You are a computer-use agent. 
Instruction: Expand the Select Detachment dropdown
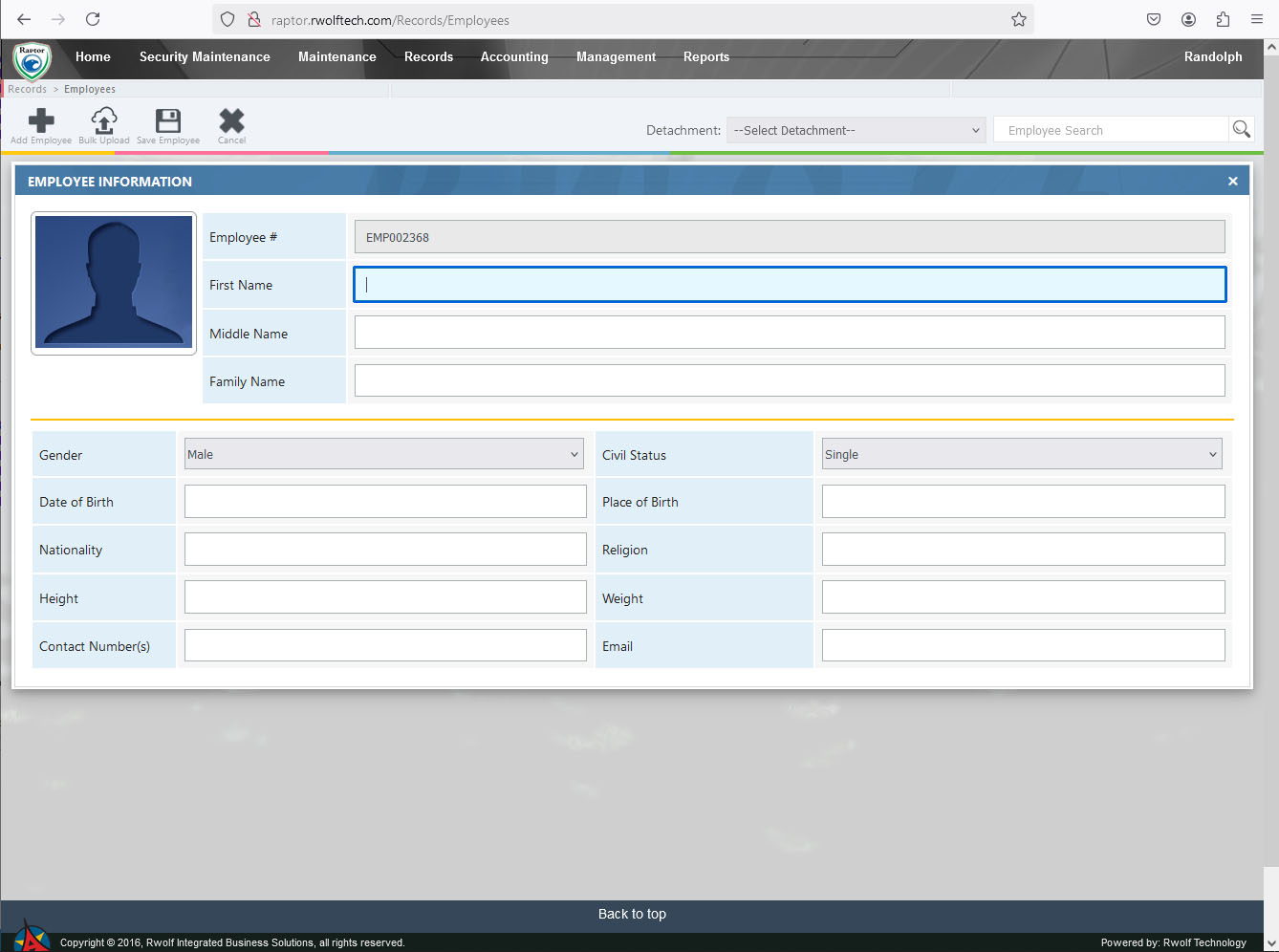pyautogui.click(x=856, y=131)
